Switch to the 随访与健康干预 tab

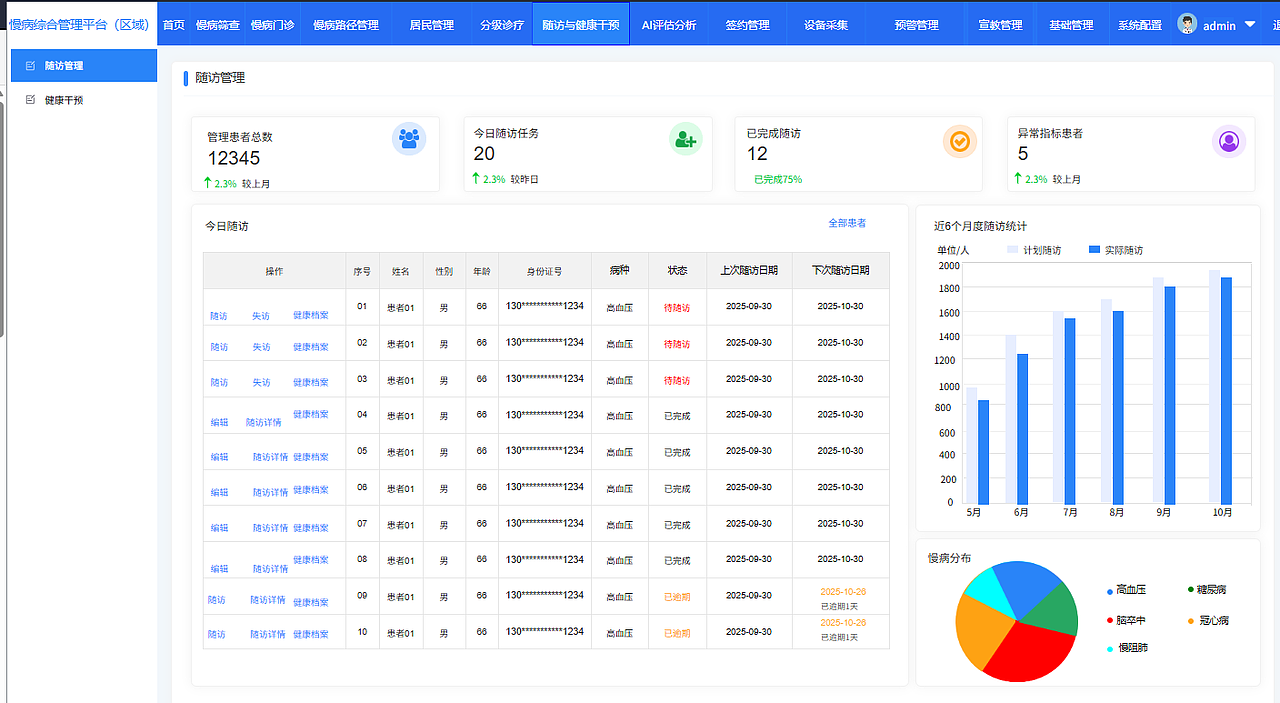pos(580,24)
